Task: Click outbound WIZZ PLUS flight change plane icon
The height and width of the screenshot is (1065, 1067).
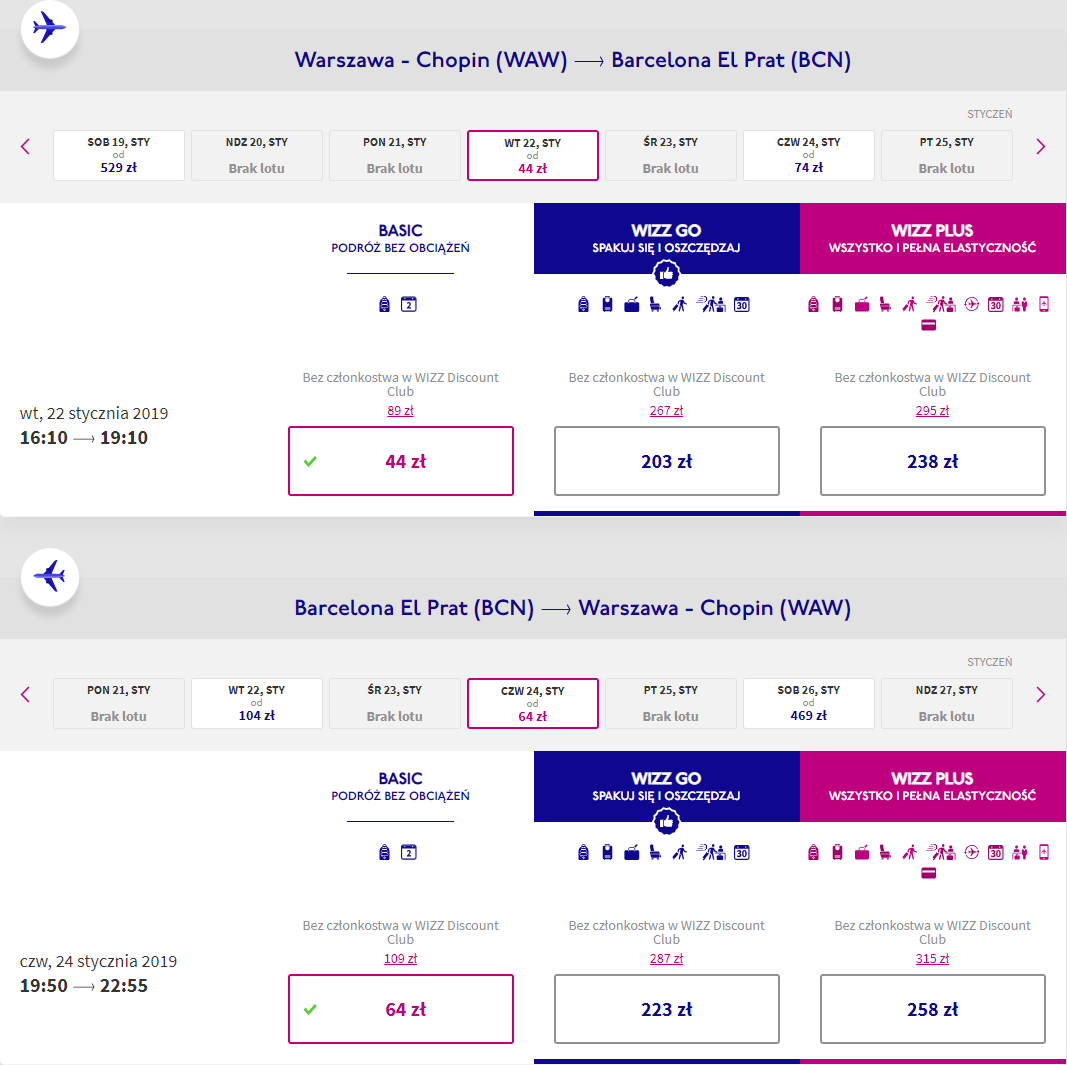Action: coord(972,304)
